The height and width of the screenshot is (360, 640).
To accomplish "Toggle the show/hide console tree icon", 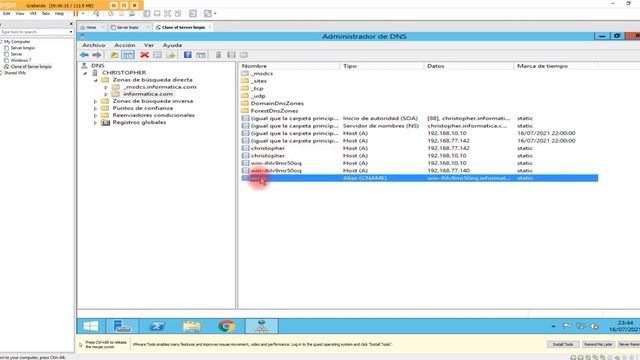I will pos(128,55).
